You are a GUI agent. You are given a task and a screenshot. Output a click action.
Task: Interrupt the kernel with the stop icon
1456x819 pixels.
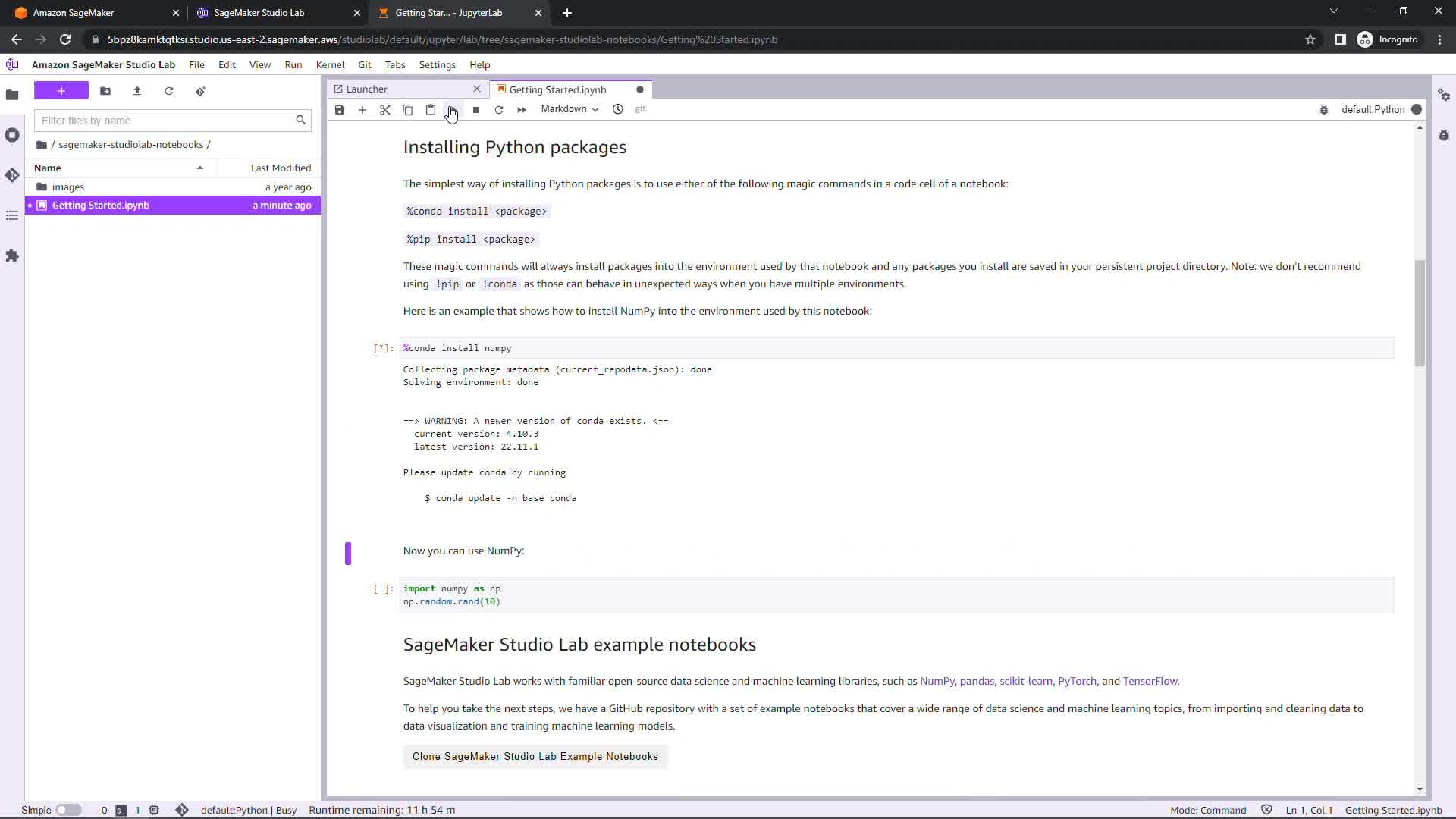(476, 110)
